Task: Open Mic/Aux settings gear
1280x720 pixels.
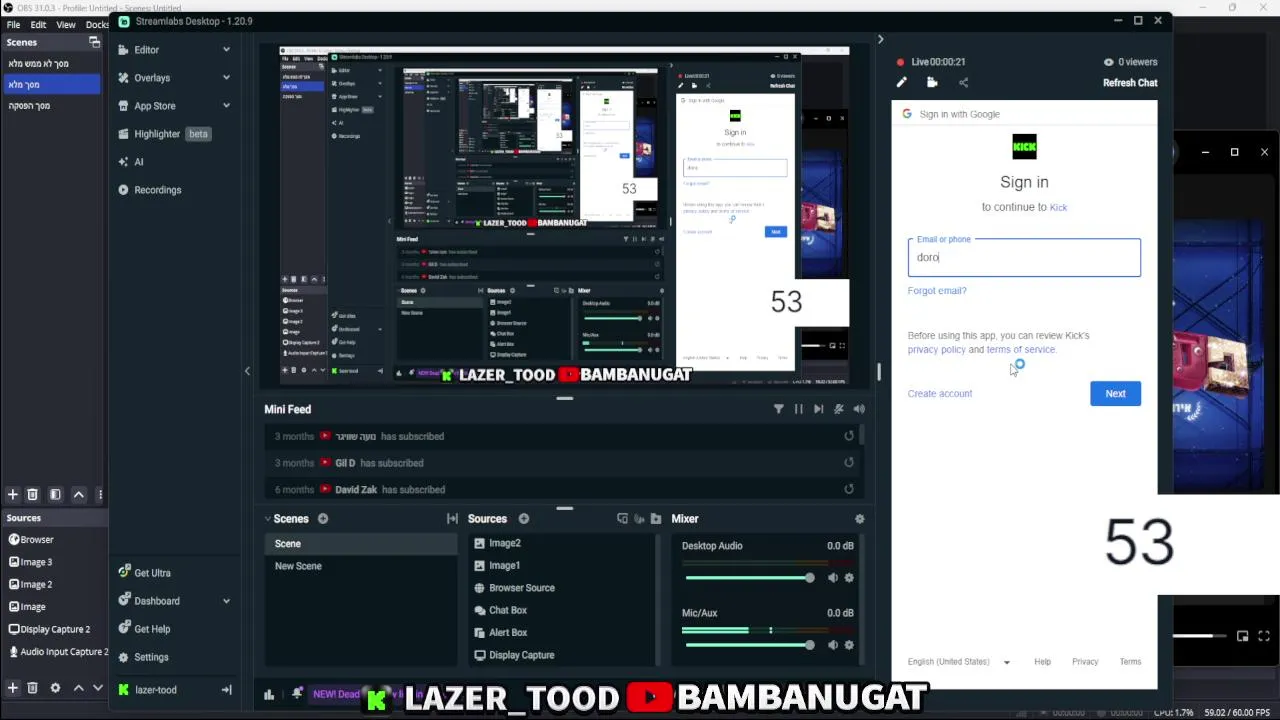Action: coord(849,645)
